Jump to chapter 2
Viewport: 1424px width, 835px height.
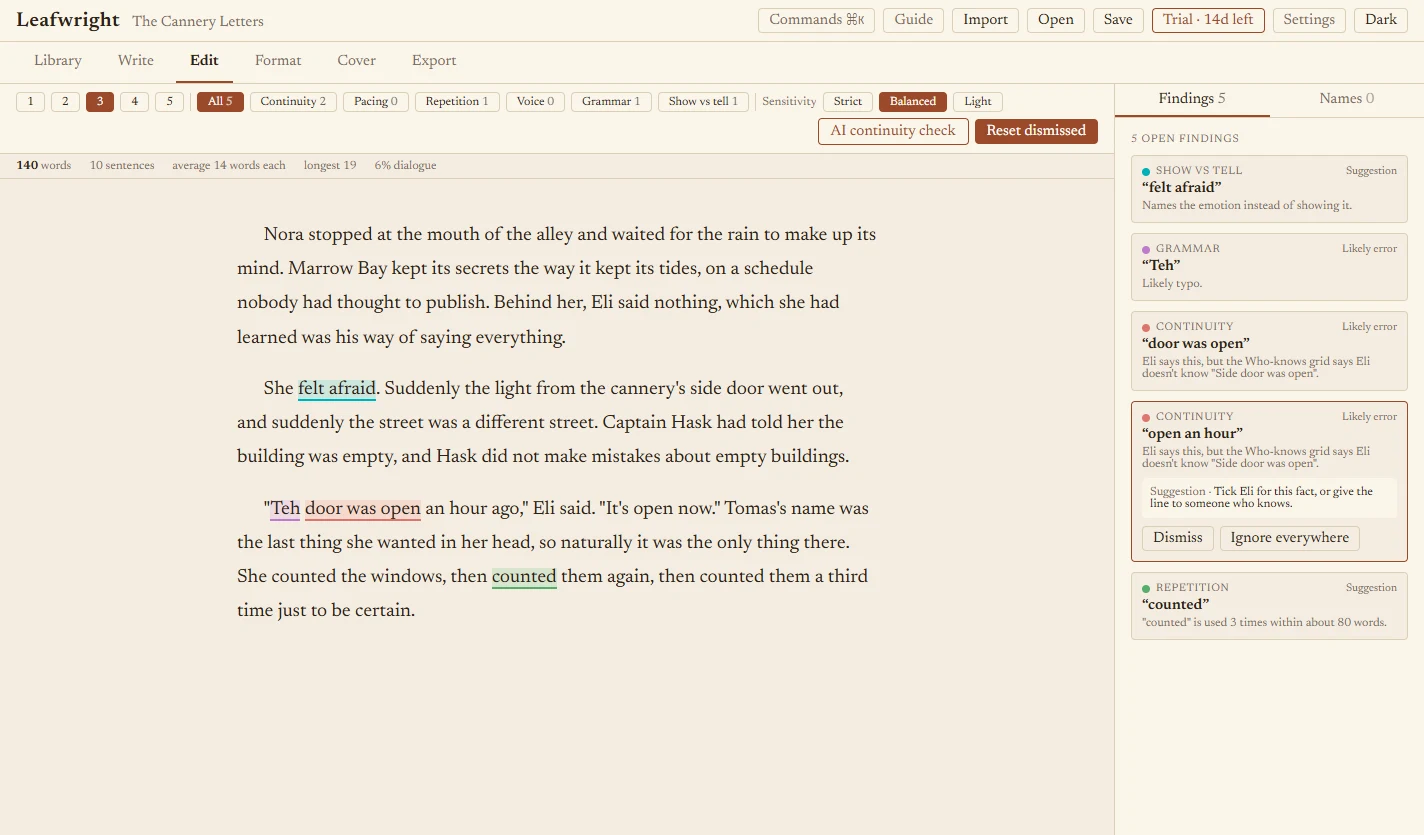pyautogui.click(x=65, y=101)
